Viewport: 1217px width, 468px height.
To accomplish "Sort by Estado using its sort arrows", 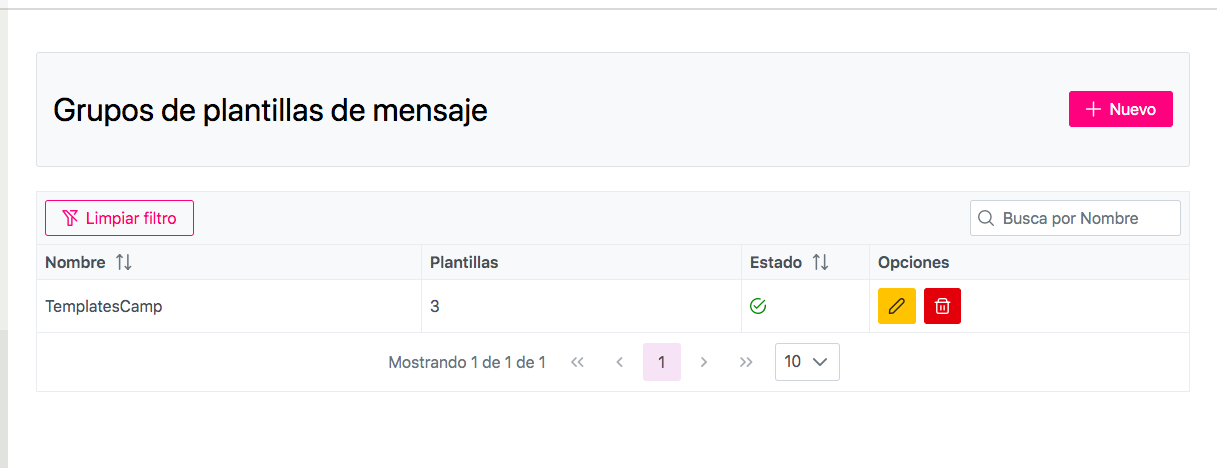I will pyautogui.click(x=820, y=262).
